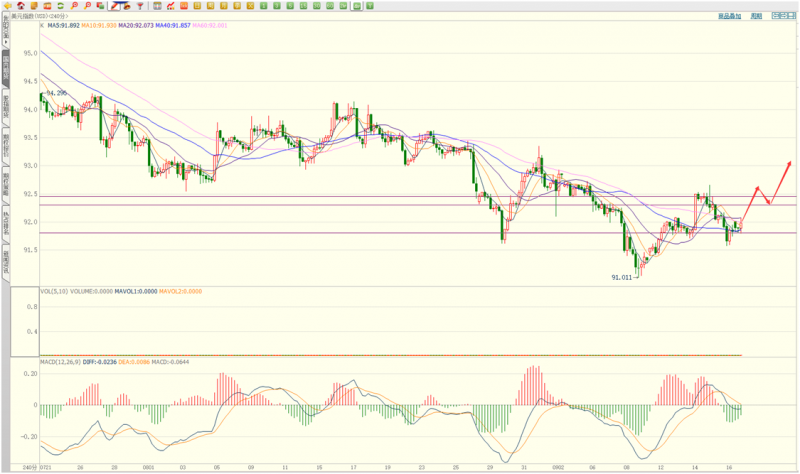This screenshot has width=800, height=474.
Task: Click the VOLUME:0.0000 value
Action: pyautogui.click(x=91, y=291)
